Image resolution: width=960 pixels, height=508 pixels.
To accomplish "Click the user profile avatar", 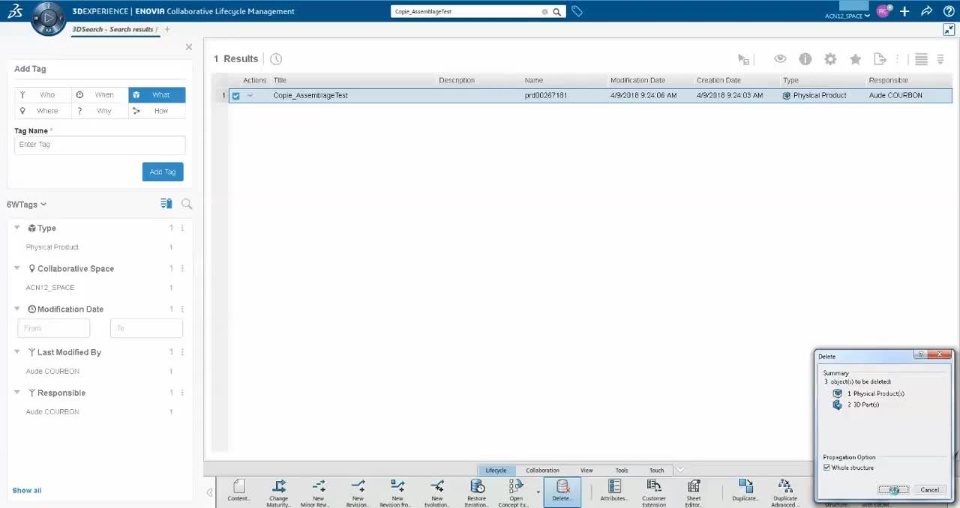I will click(x=883, y=11).
